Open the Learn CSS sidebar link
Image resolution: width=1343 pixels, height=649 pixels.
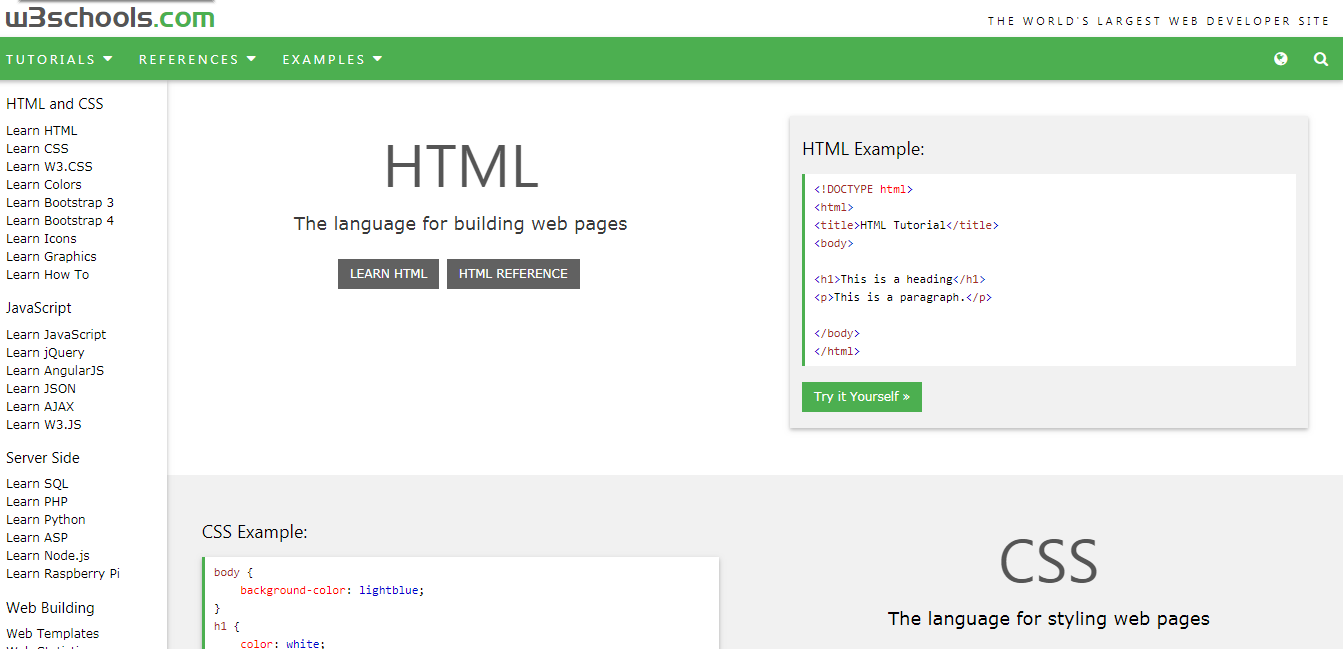[x=37, y=149]
